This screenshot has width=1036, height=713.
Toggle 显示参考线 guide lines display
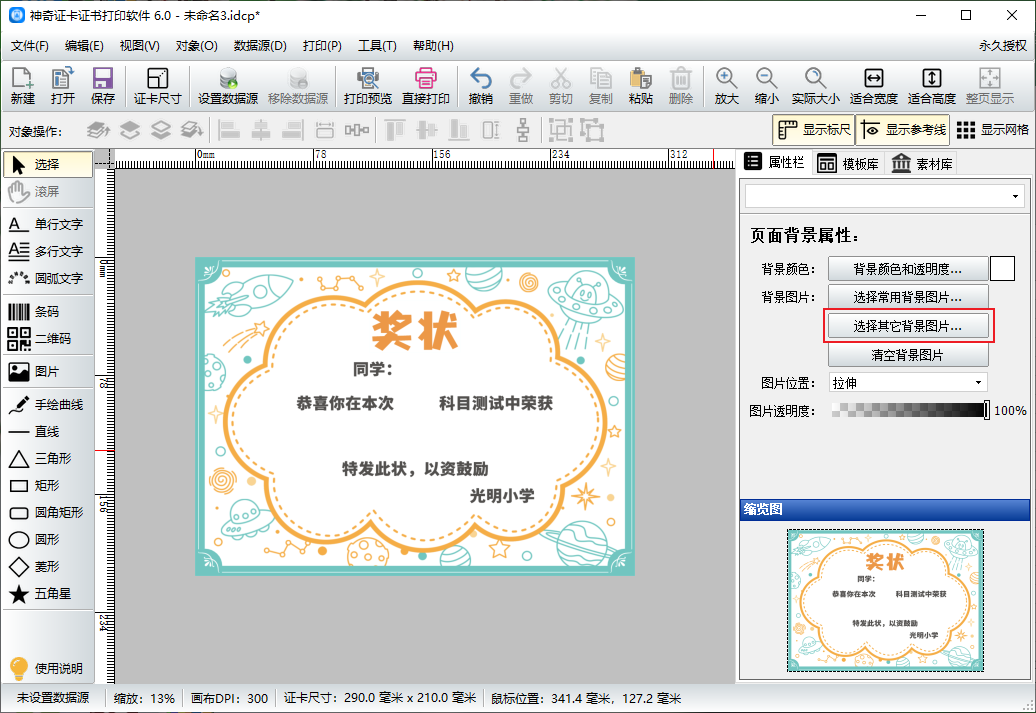(x=902, y=129)
